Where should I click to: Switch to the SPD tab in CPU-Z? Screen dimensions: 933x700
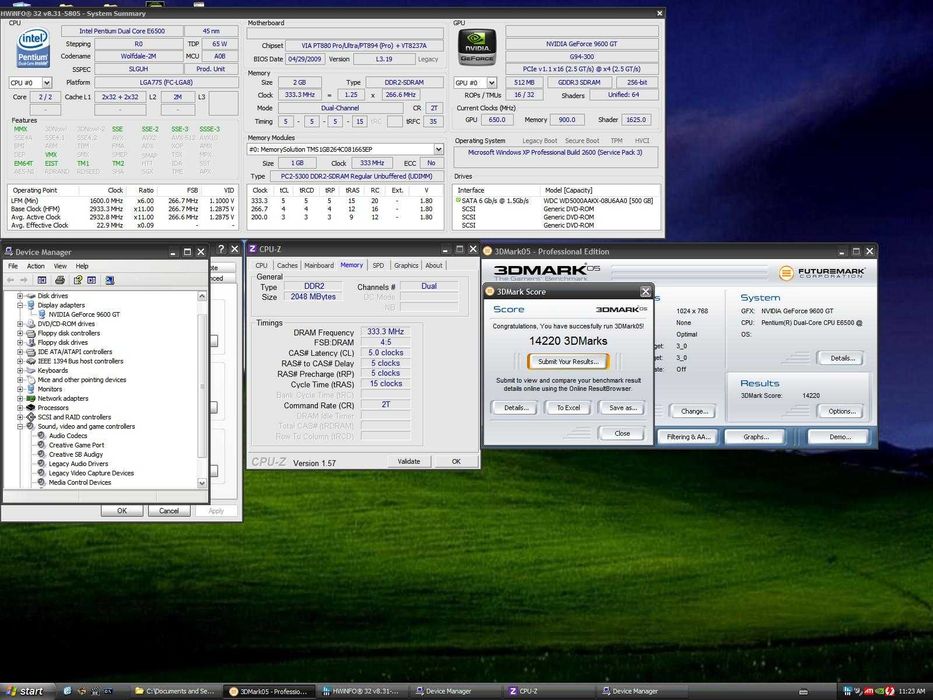378,265
